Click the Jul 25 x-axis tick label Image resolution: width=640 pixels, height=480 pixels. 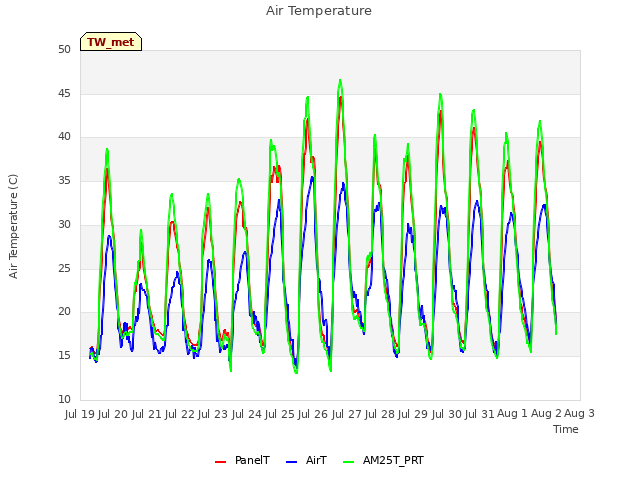click(280, 414)
